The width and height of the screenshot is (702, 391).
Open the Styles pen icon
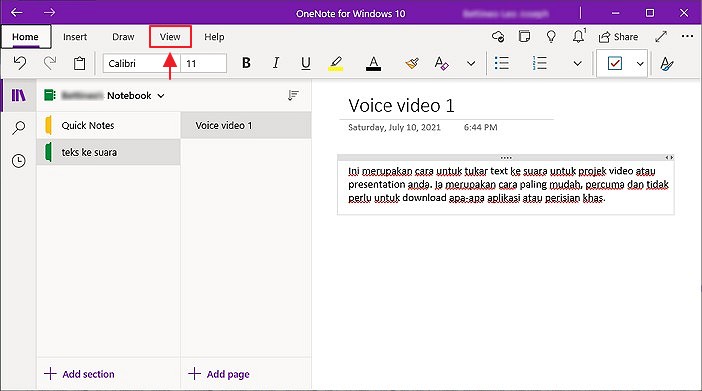(x=667, y=63)
